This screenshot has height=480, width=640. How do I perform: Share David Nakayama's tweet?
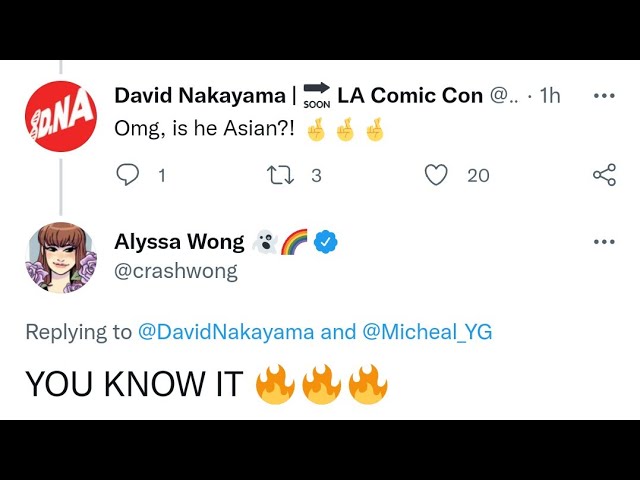604,175
